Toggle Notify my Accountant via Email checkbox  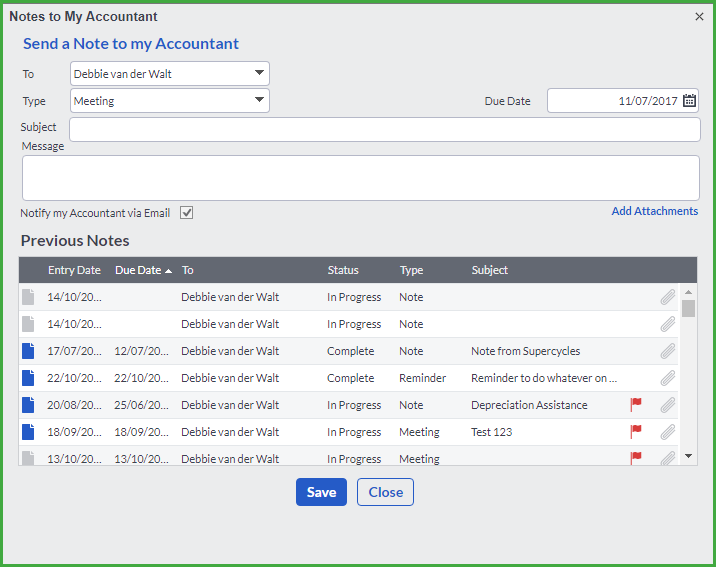tap(186, 213)
